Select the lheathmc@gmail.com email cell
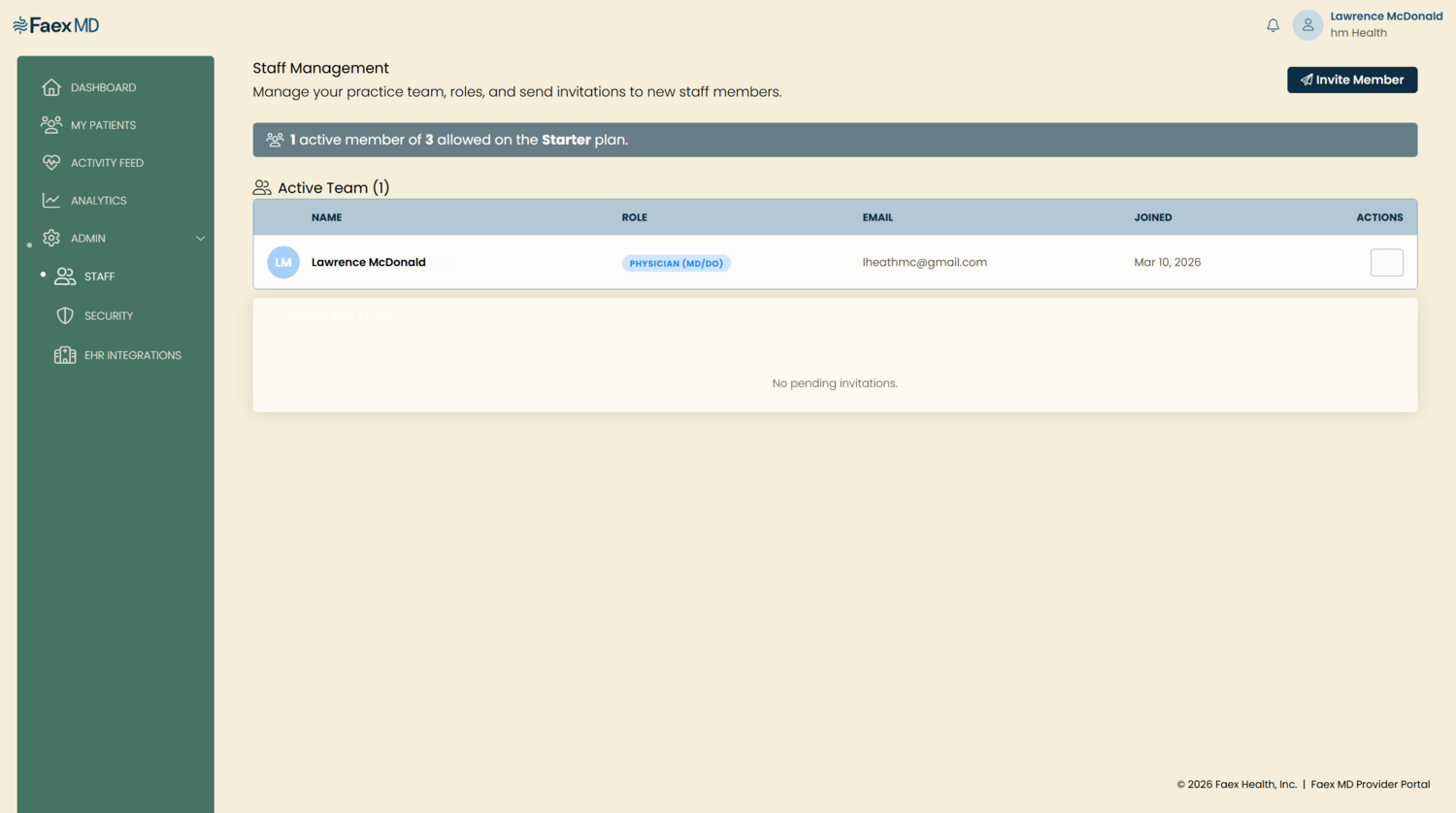 [x=925, y=262]
